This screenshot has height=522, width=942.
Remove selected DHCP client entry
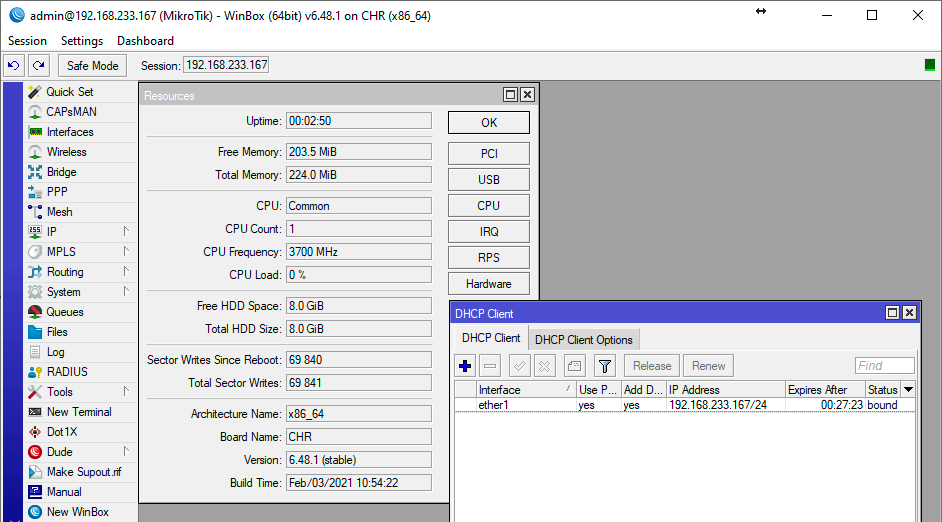tap(490, 366)
